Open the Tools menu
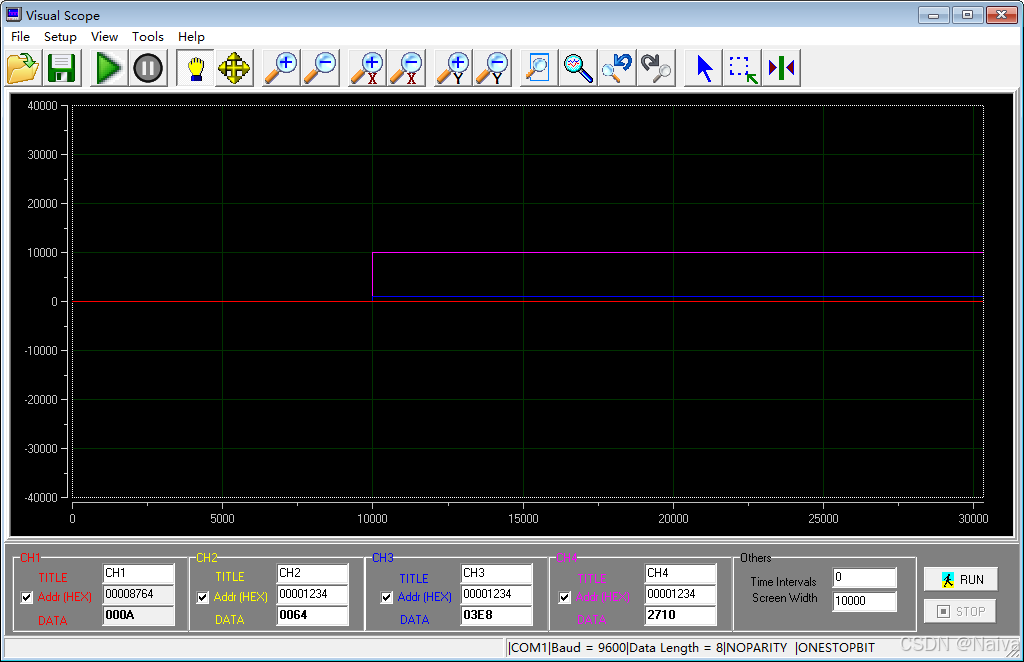The height and width of the screenshot is (662, 1024). pos(148,37)
